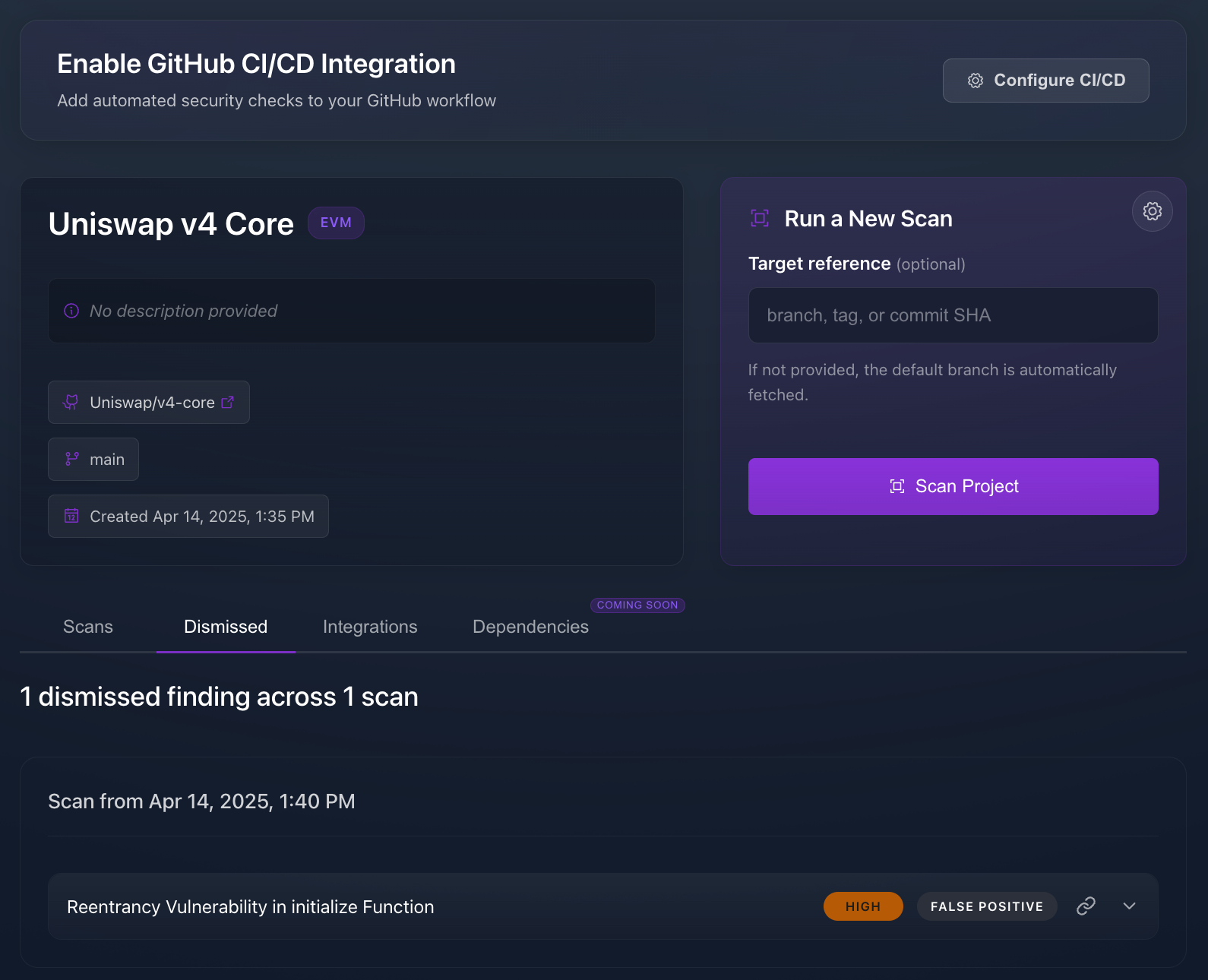The height and width of the screenshot is (980, 1208).
Task: Expand the Reentrancy Vulnerability finding chevron
Action: tap(1129, 906)
